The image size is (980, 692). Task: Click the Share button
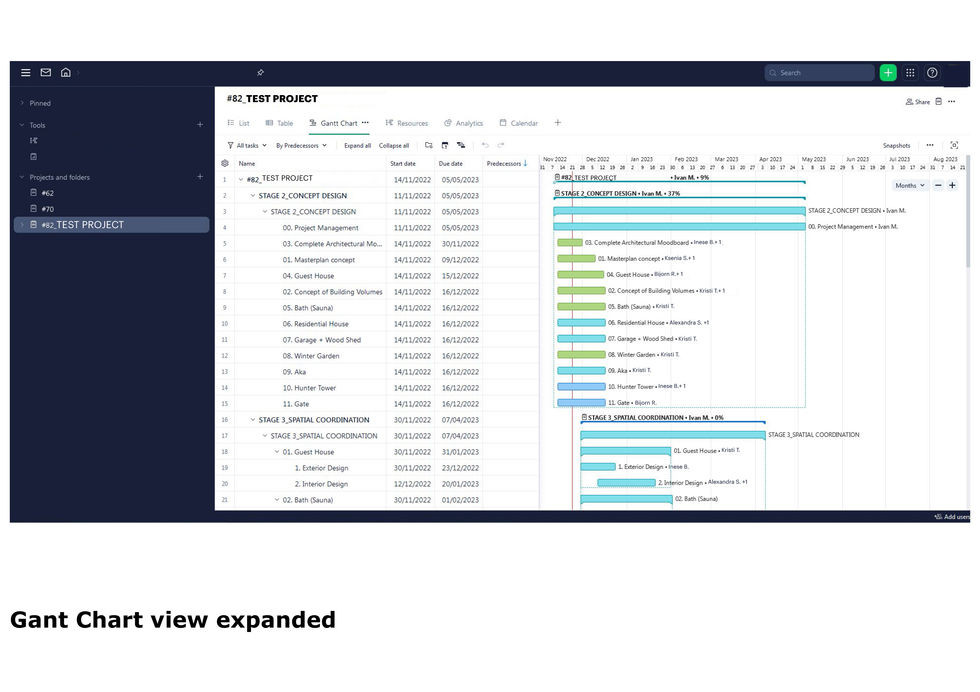pyautogui.click(x=918, y=102)
